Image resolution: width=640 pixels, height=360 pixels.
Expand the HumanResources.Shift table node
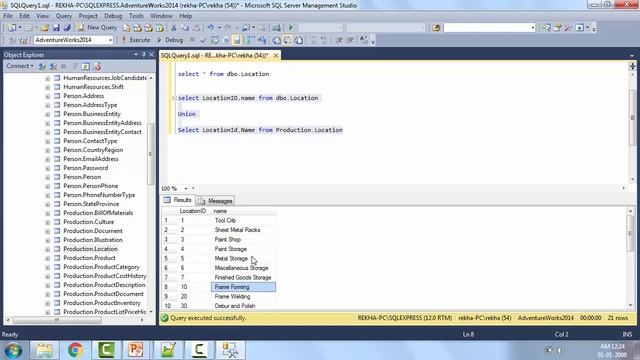pos(48,87)
